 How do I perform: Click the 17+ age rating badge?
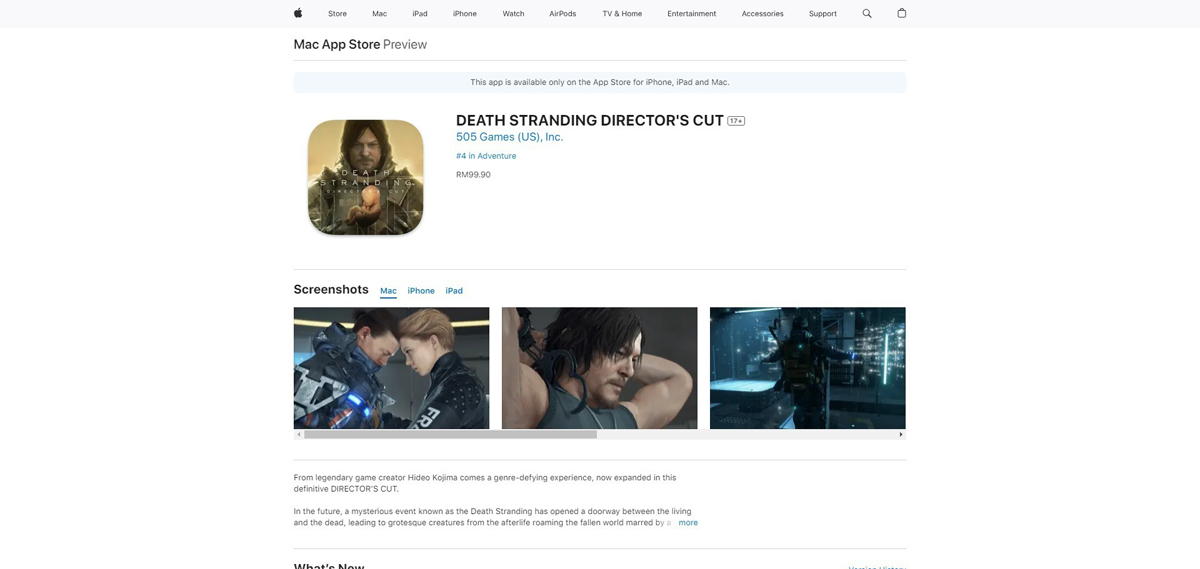tap(736, 121)
